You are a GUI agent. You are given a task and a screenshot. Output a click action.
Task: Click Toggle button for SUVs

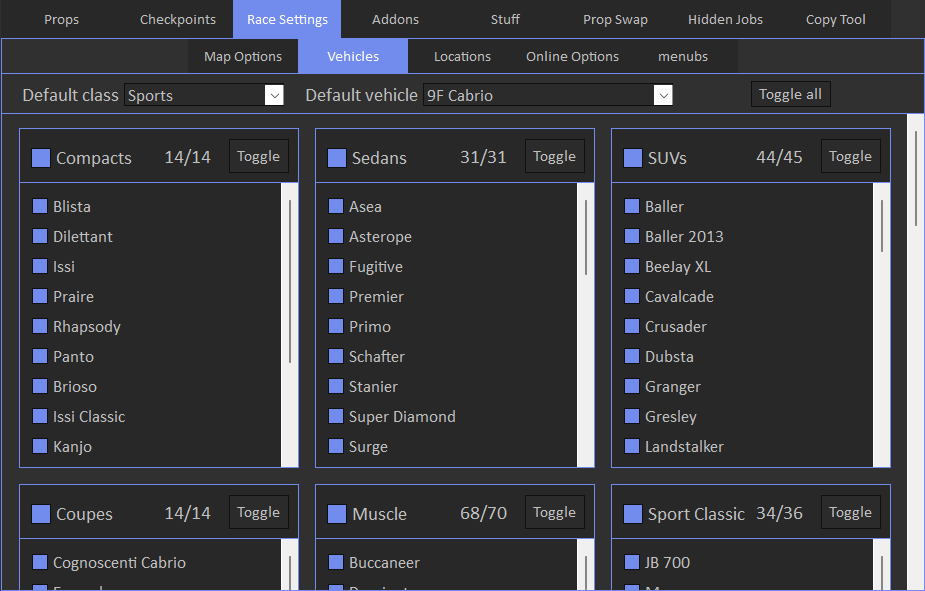tap(851, 156)
